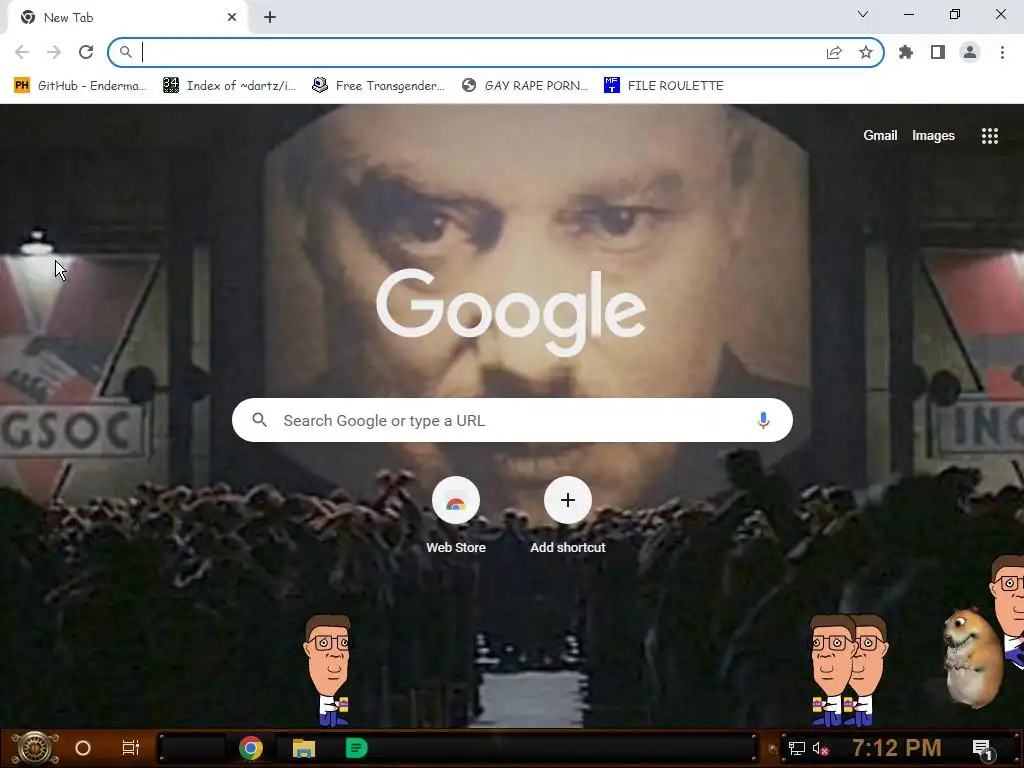Open Chrome's three-dot menu

[1002, 52]
